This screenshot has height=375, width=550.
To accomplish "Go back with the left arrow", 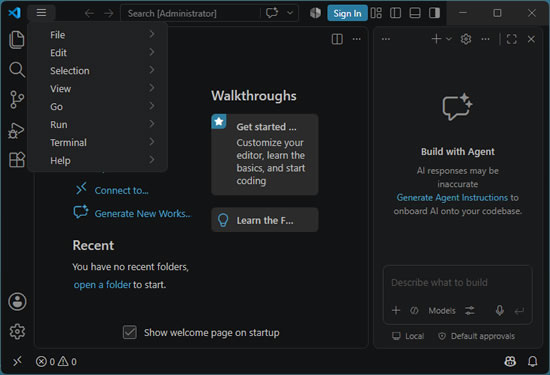I will point(89,13).
